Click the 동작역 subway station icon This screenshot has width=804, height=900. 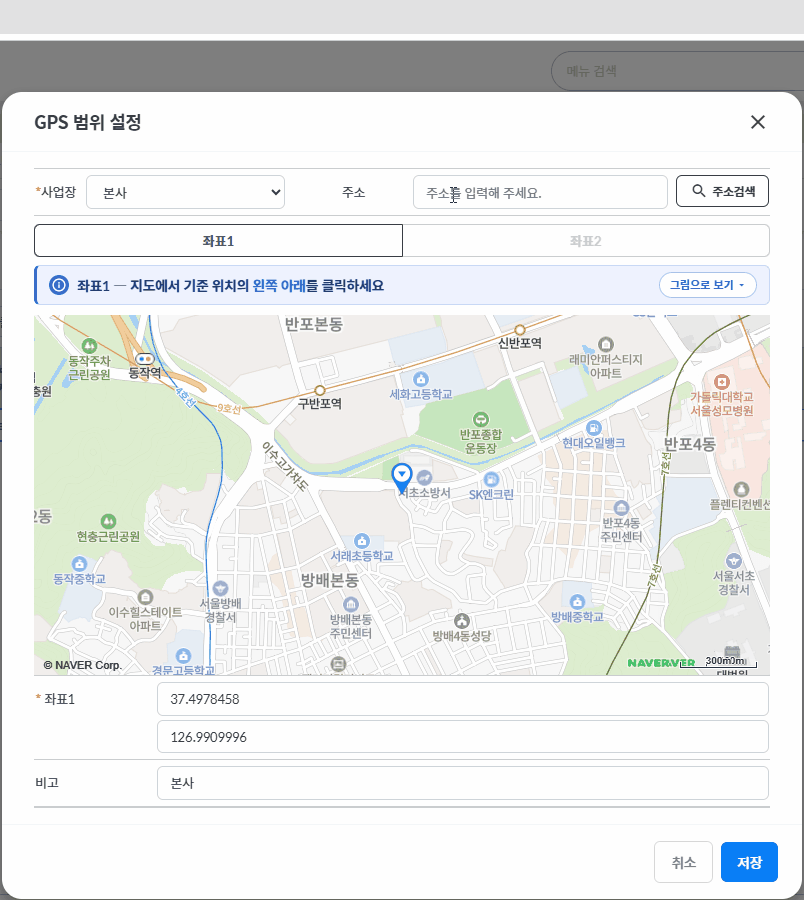click(144, 359)
